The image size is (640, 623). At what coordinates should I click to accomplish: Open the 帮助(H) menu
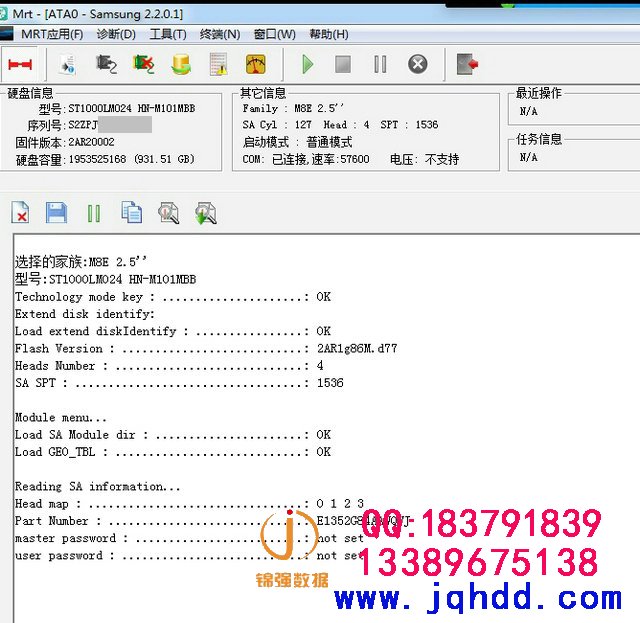pos(329,34)
